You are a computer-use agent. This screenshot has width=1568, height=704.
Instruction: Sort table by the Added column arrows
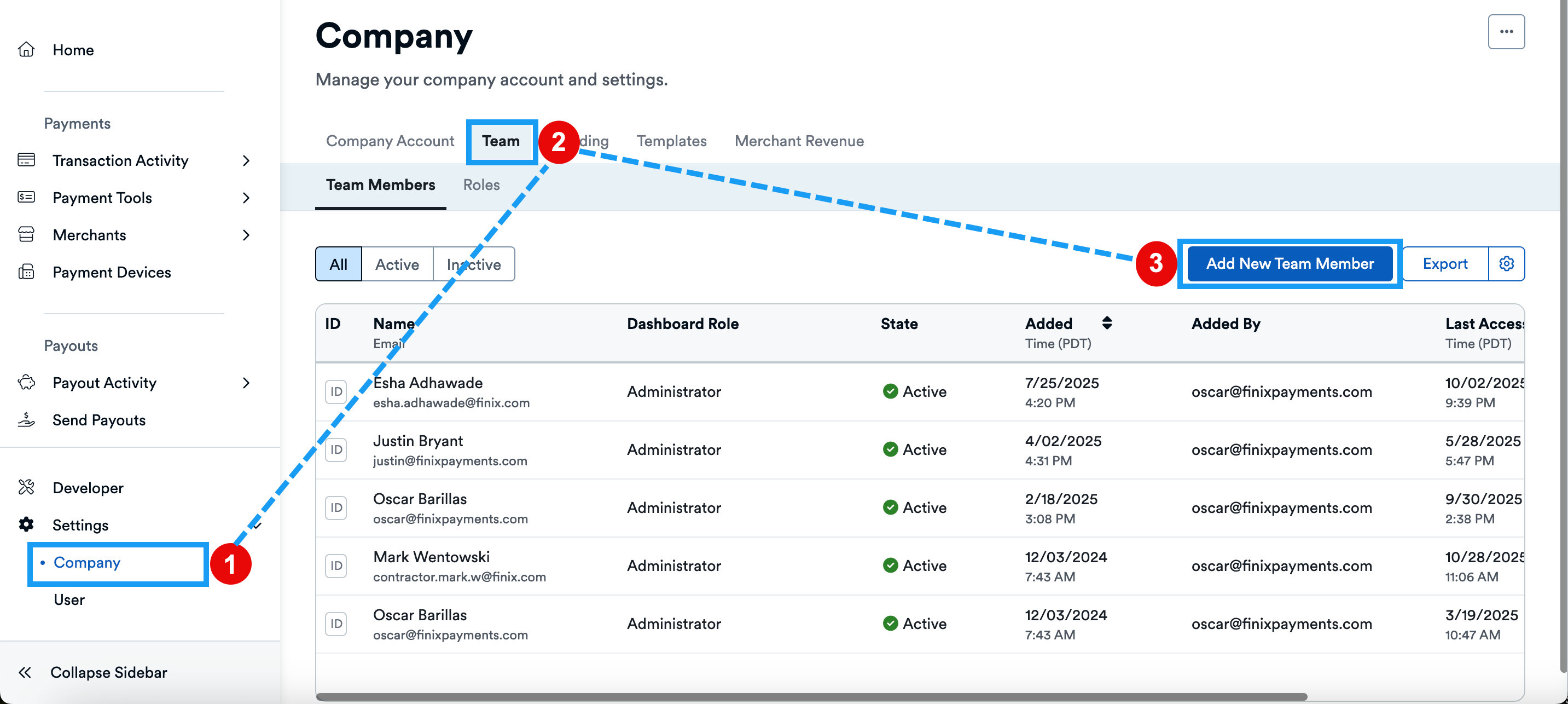1107,323
